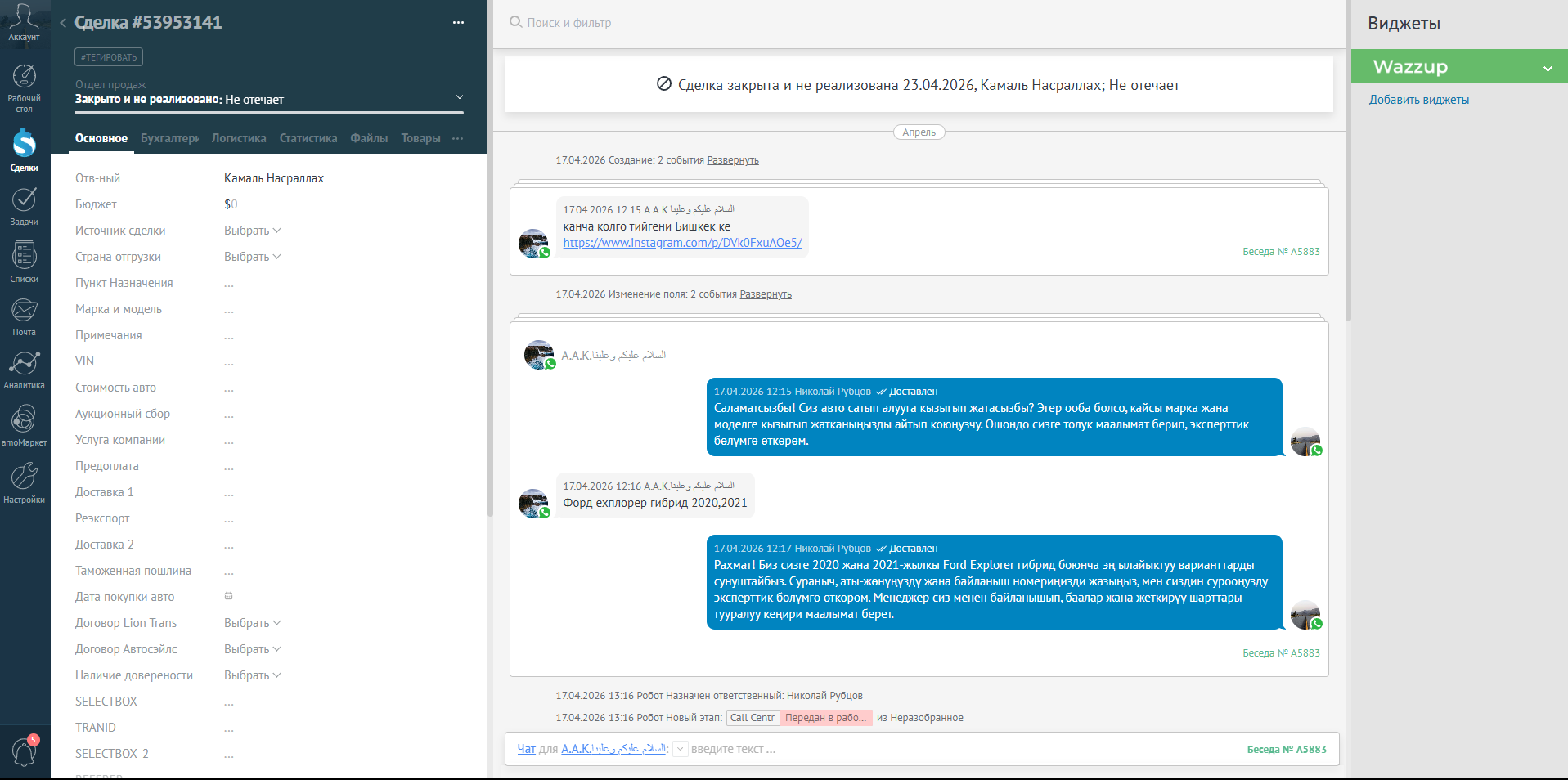1568x780 pixels.
Task: Open amoМаркет marketplace icon
Action: [x=24, y=426]
